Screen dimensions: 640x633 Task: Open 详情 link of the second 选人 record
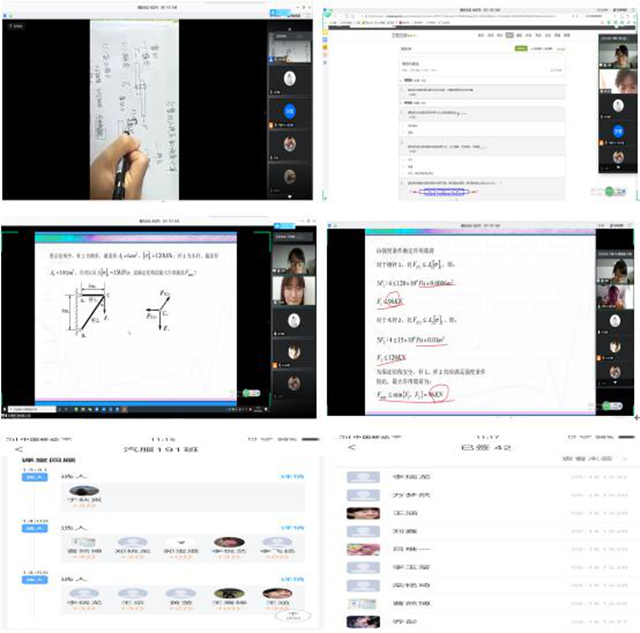point(292,527)
